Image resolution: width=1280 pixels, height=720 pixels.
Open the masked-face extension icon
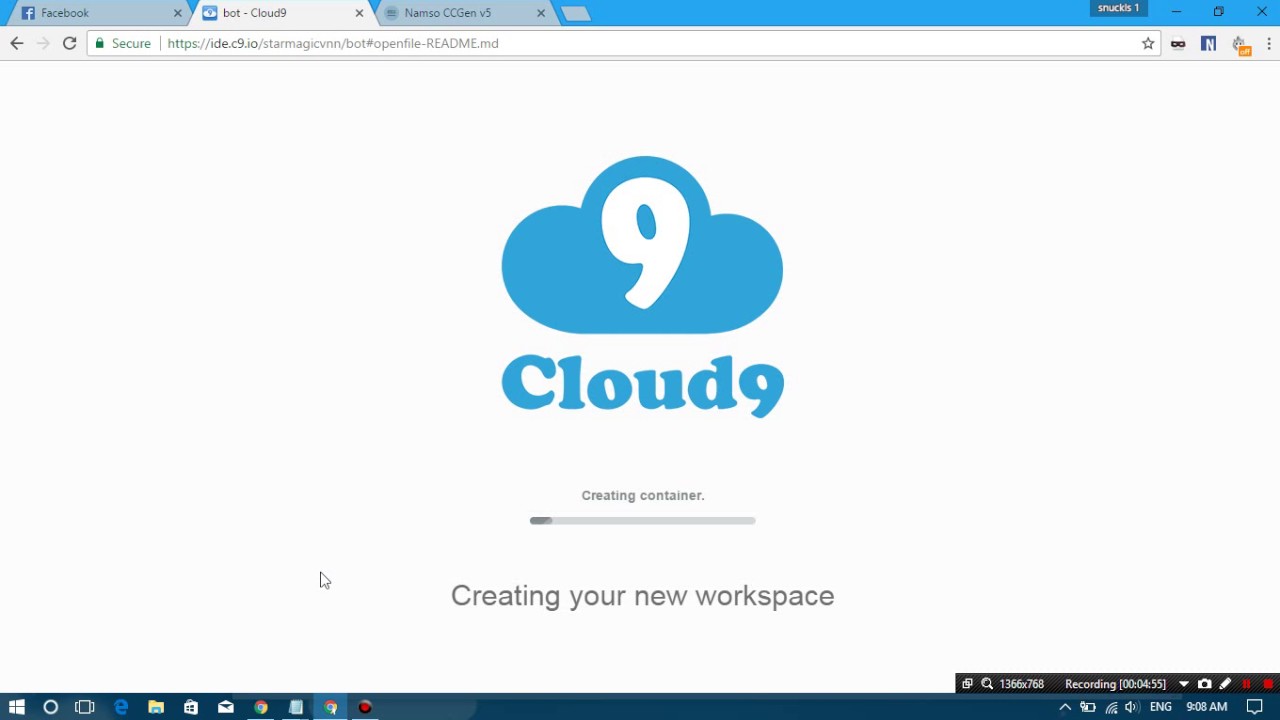pos(1178,43)
